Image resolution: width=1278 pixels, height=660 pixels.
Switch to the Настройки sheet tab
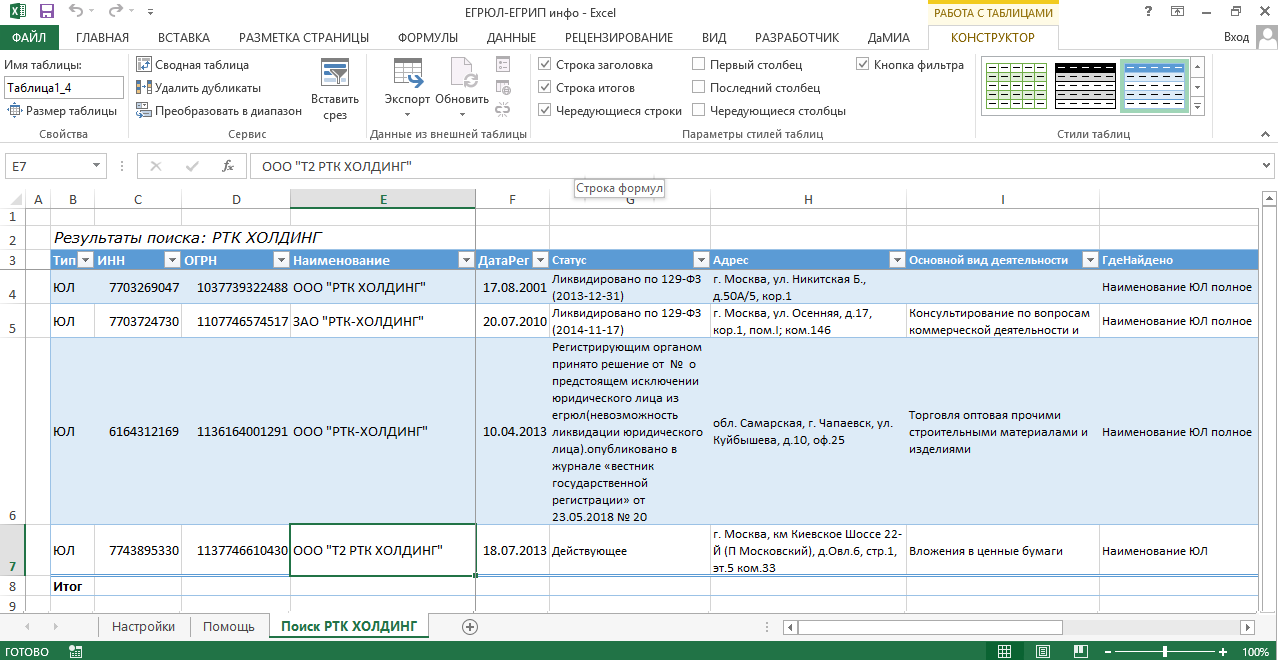[x=143, y=626]
